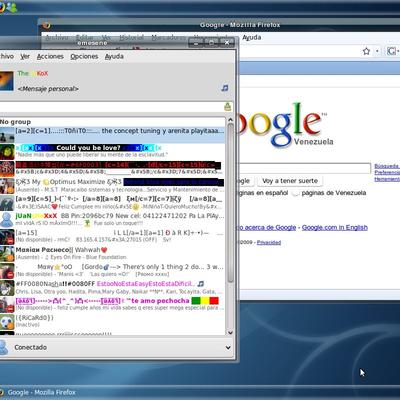Open the dropdown arrow next to bookmark star
This screenshot has width=400, height=400.
click(377, 51)
